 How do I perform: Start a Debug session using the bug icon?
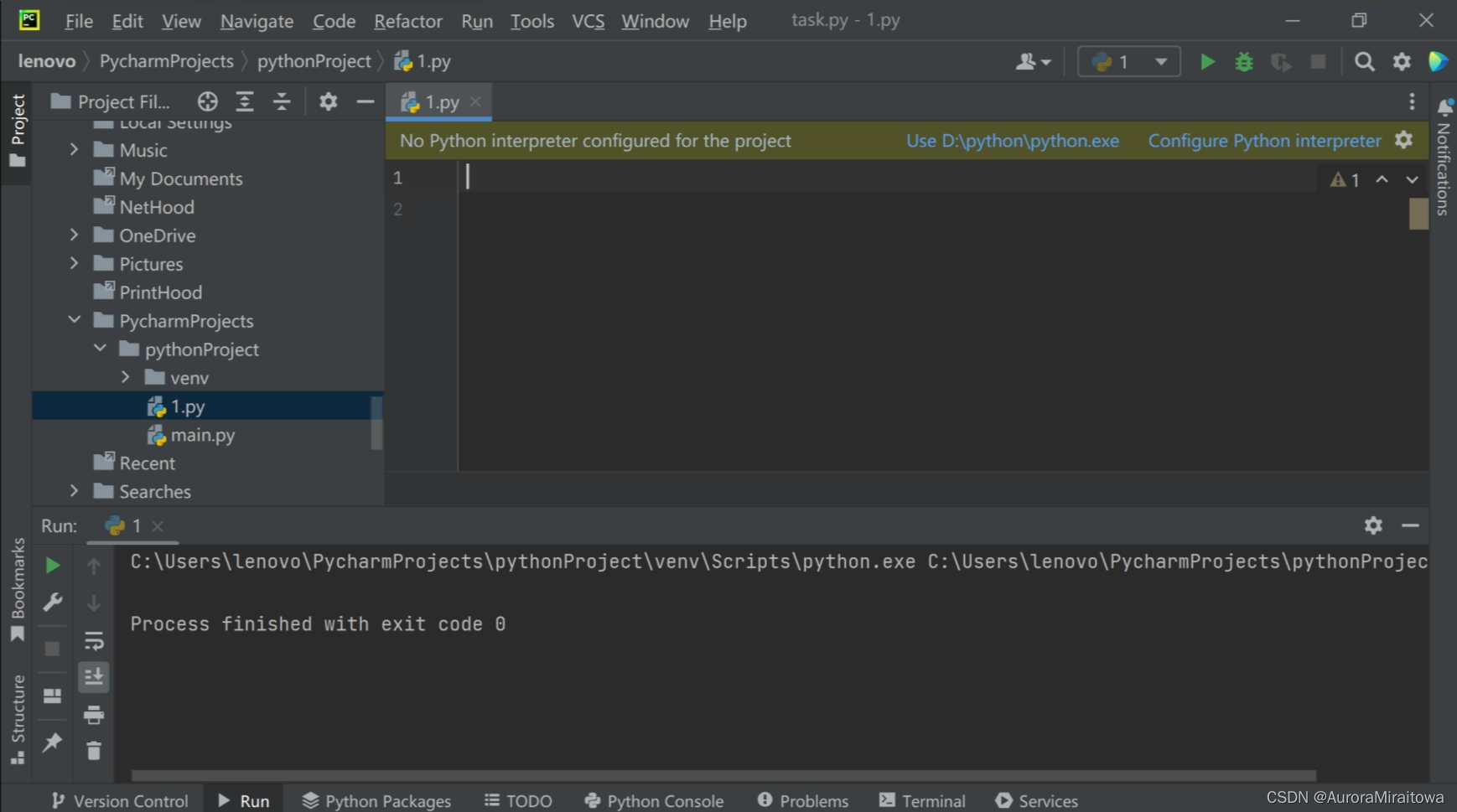click(1245, 61)
